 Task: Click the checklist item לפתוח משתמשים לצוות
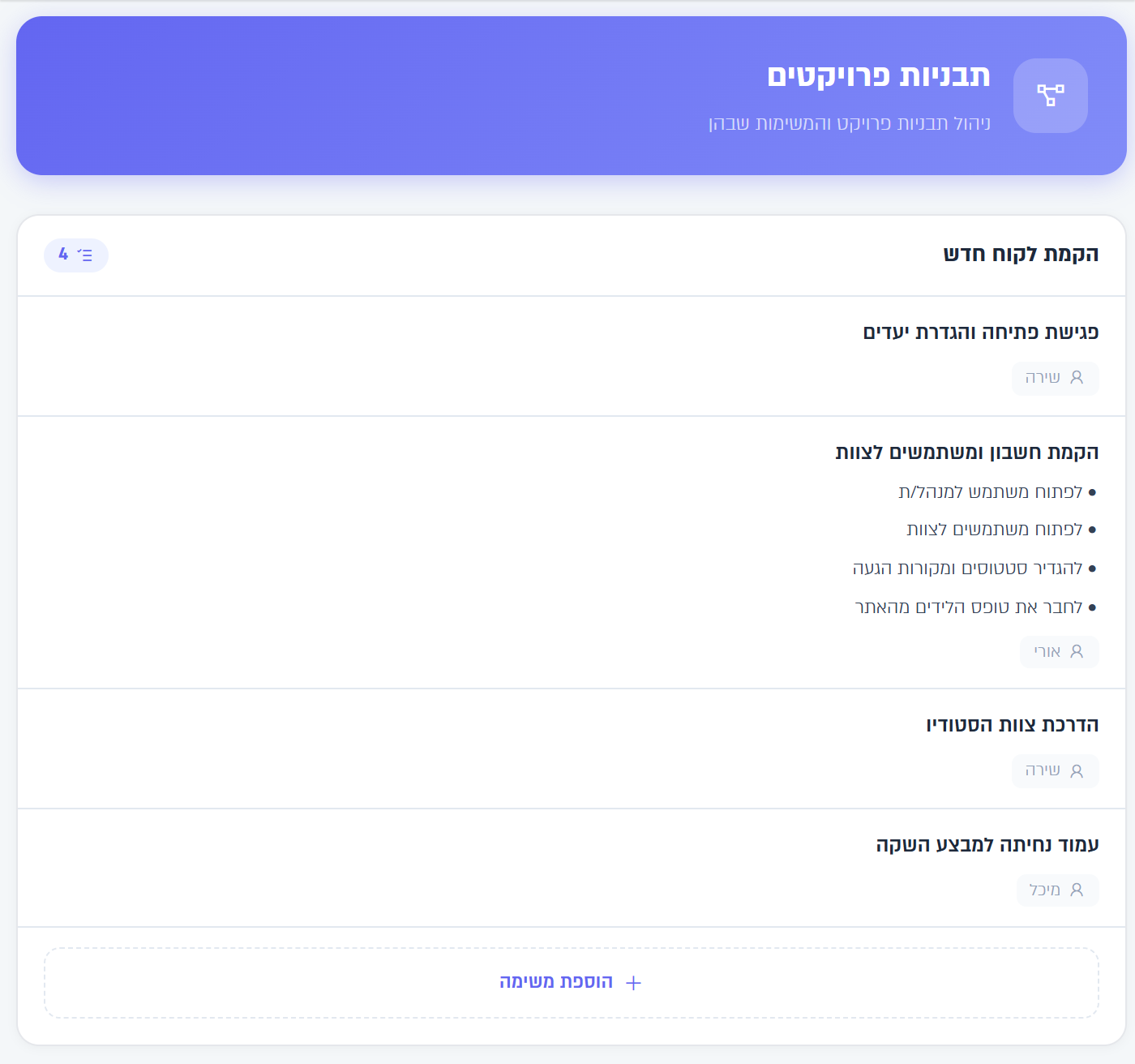pos(995,530)
